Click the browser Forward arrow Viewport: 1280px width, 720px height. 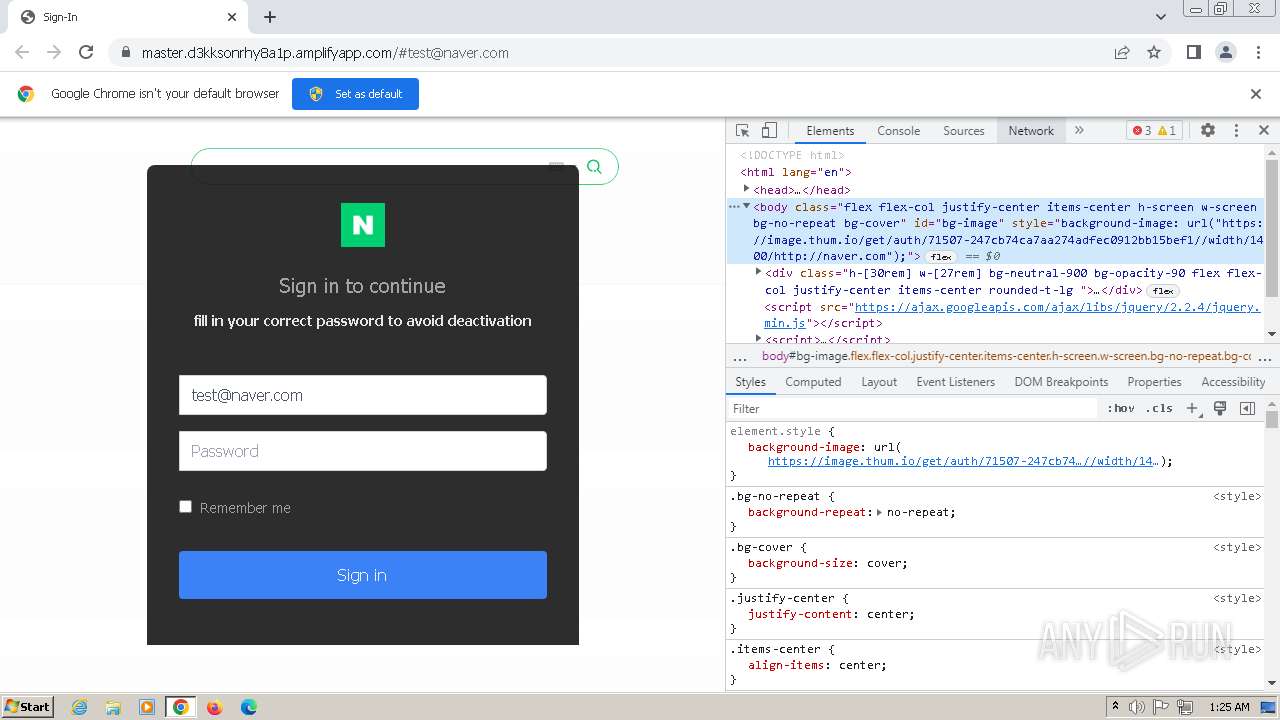(x=54, y=52)
